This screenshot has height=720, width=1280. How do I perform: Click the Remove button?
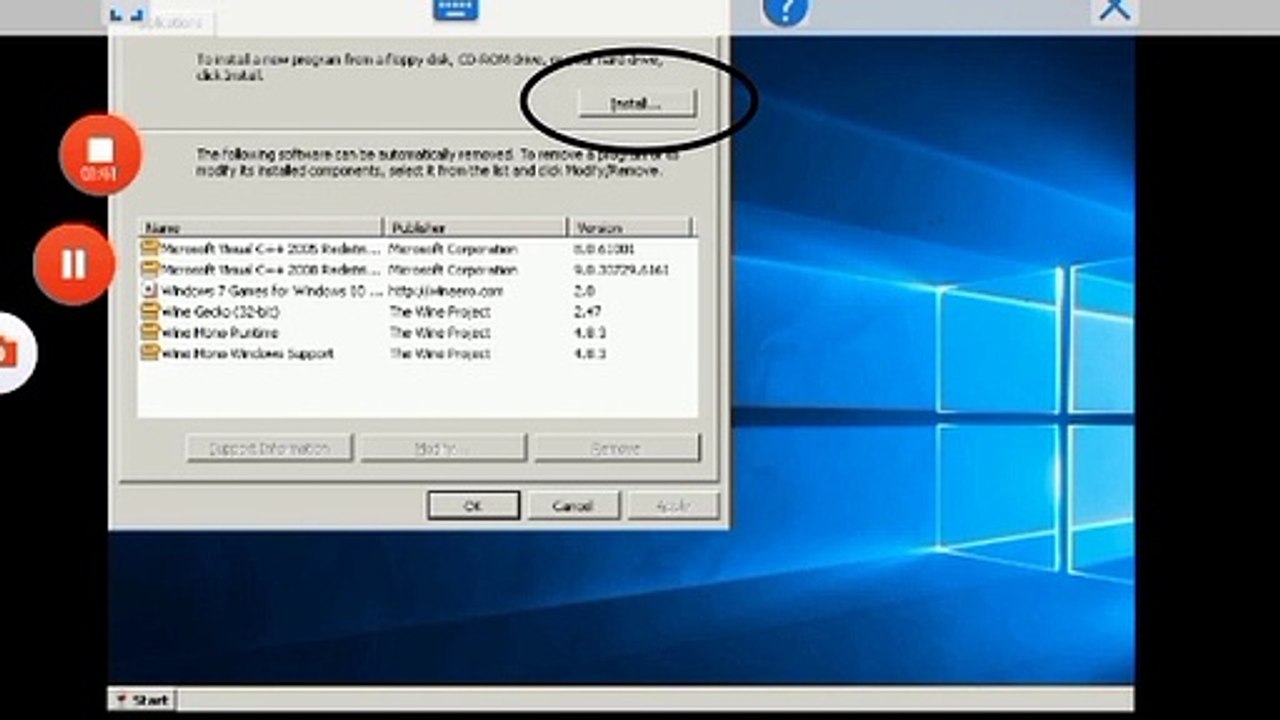point(616,448)
